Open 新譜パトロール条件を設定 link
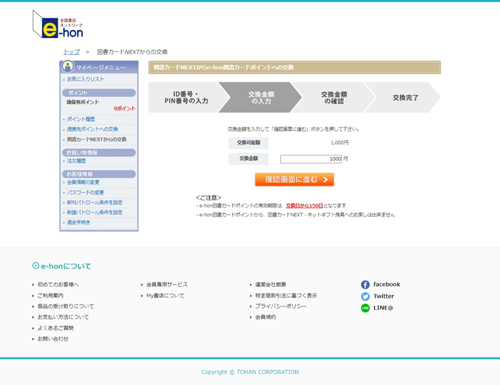500x385 pixels. pyautogui.click(x=94, y=212)
